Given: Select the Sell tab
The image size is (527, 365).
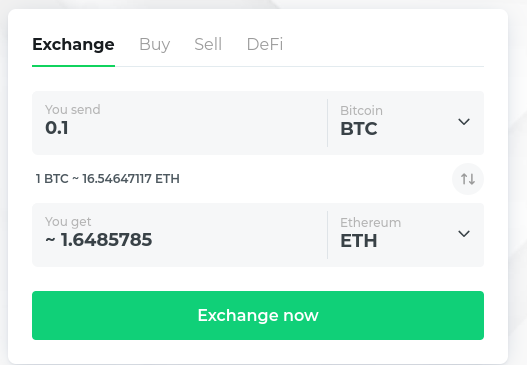Looking at the screenshot, I should (208, 44).
